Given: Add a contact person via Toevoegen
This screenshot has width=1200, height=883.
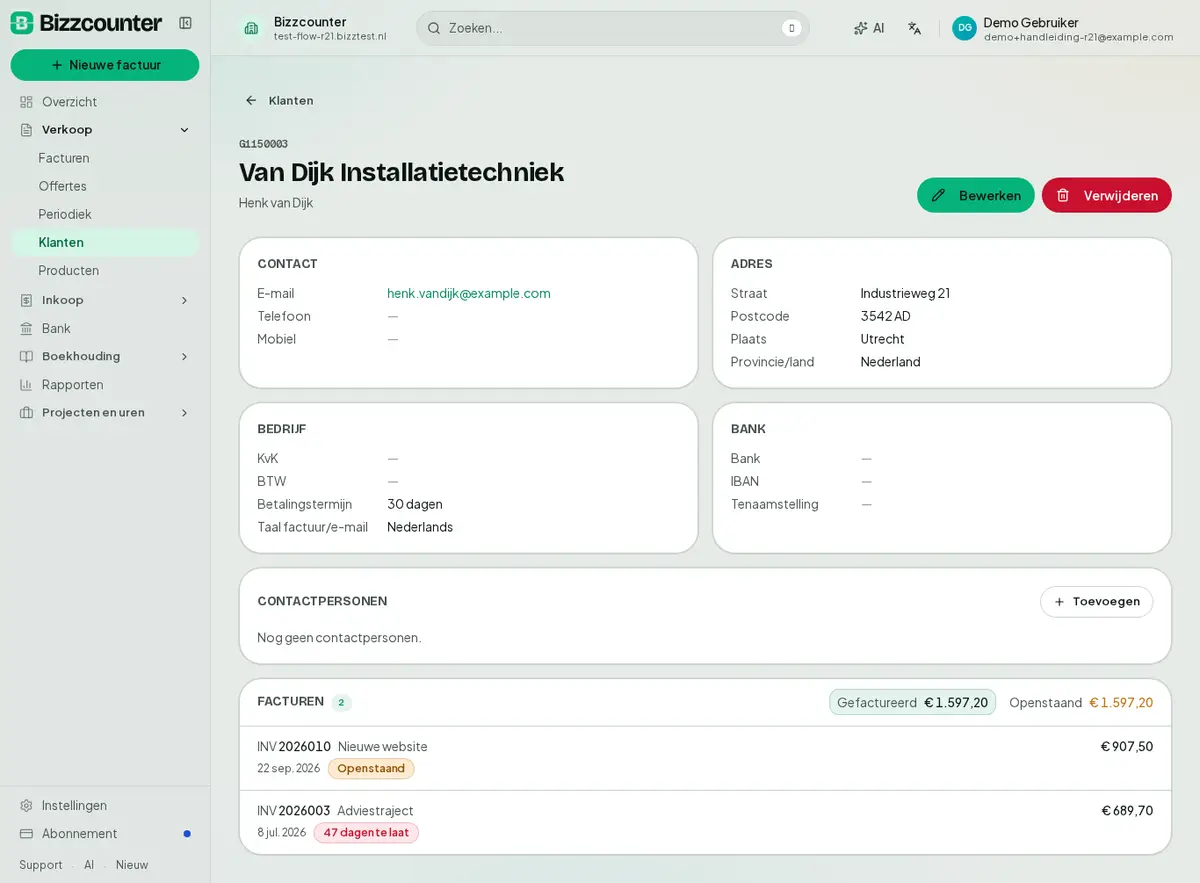Looking at the screenshot, I should (x=1096, y=602).
